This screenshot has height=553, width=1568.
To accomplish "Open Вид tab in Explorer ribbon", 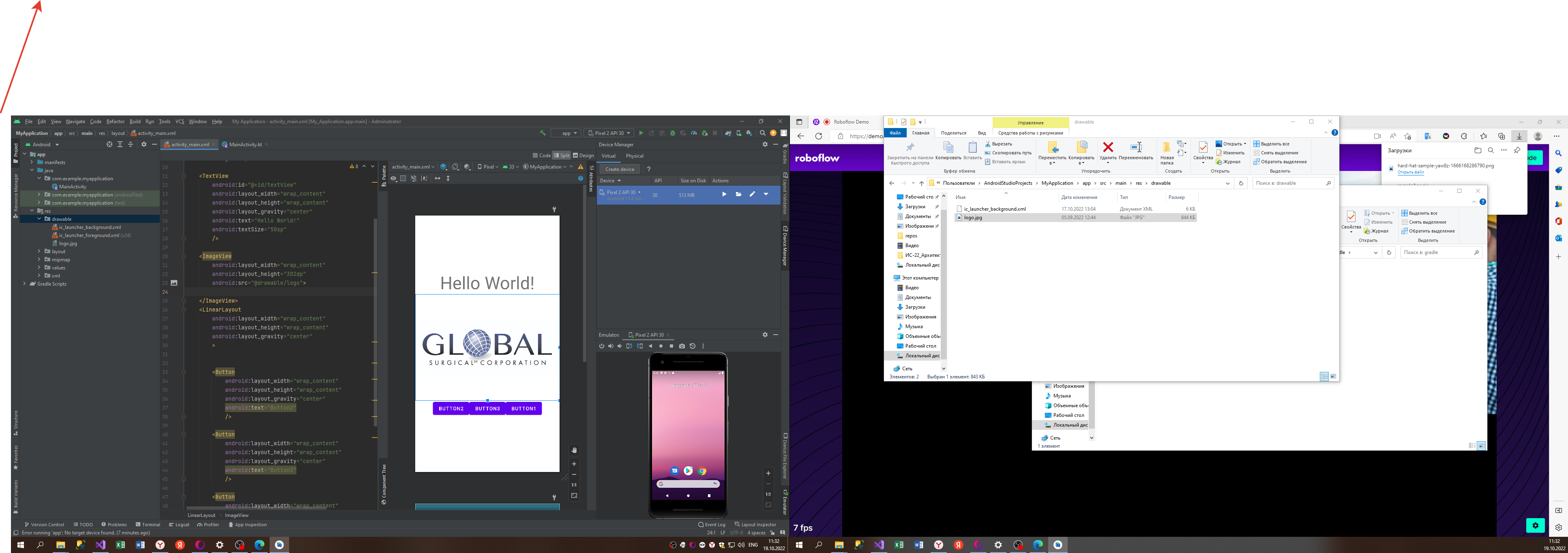I will (982, 132).
